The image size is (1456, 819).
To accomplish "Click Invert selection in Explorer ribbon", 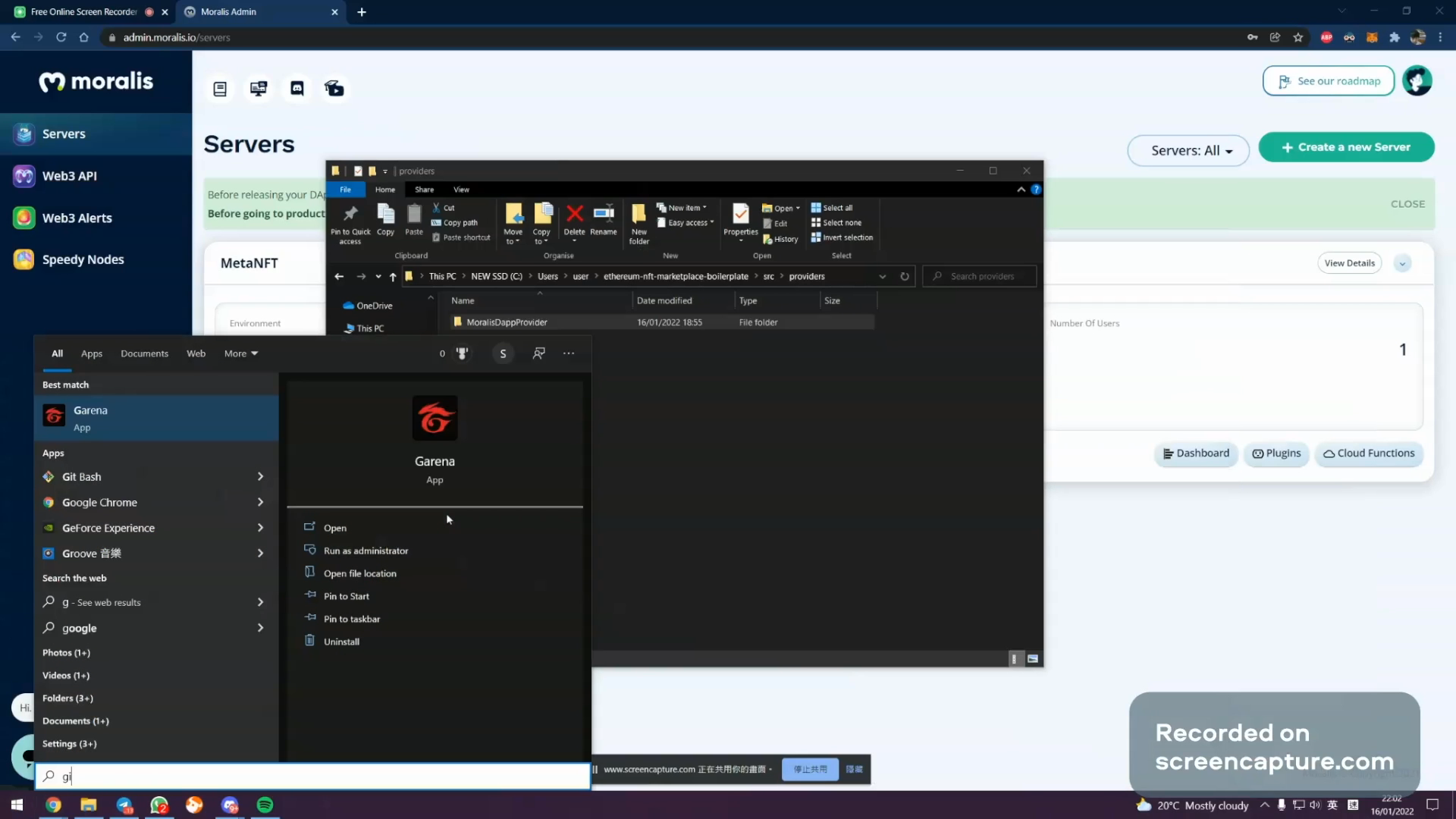I will (x=842, y=238).
